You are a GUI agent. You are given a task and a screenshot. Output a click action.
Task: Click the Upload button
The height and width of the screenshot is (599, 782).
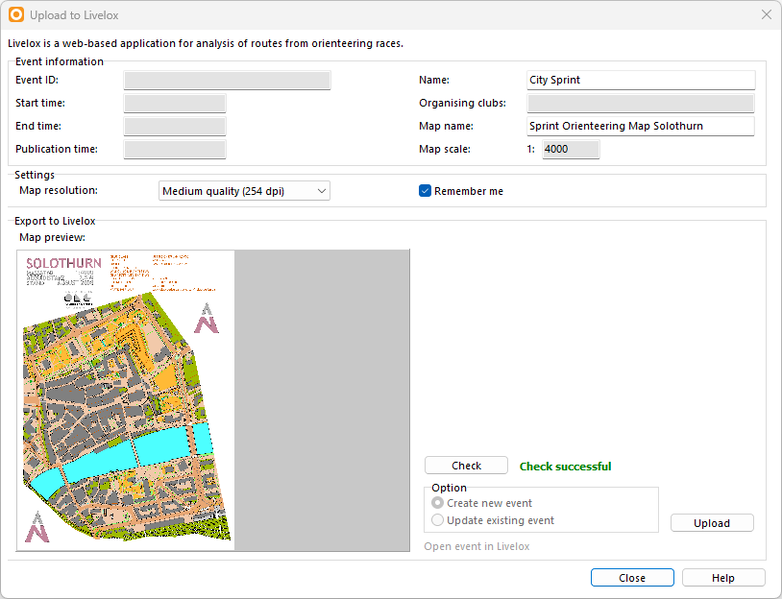point(712,523)
